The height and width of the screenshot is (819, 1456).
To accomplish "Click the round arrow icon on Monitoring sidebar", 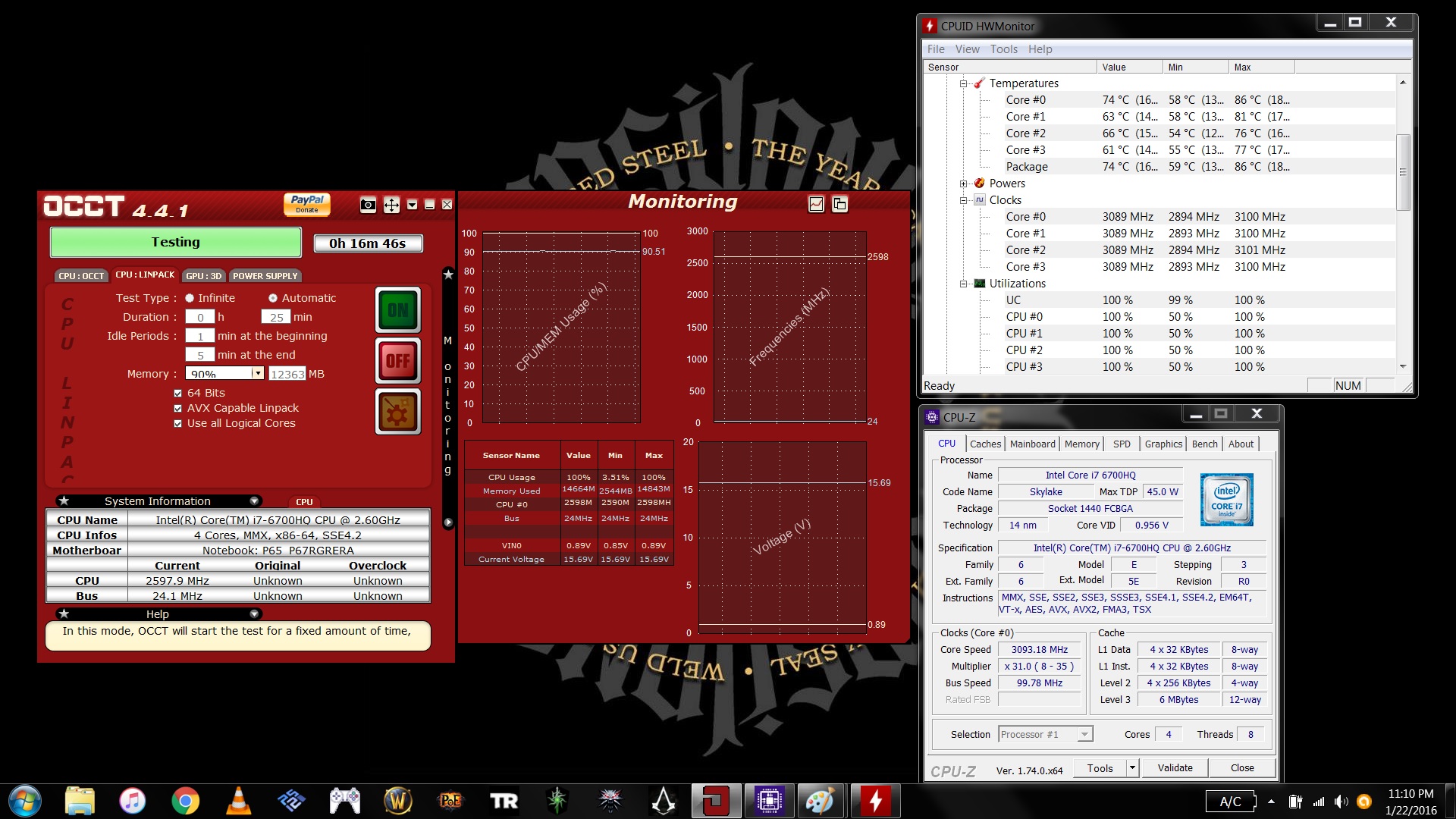I will 448,522.
